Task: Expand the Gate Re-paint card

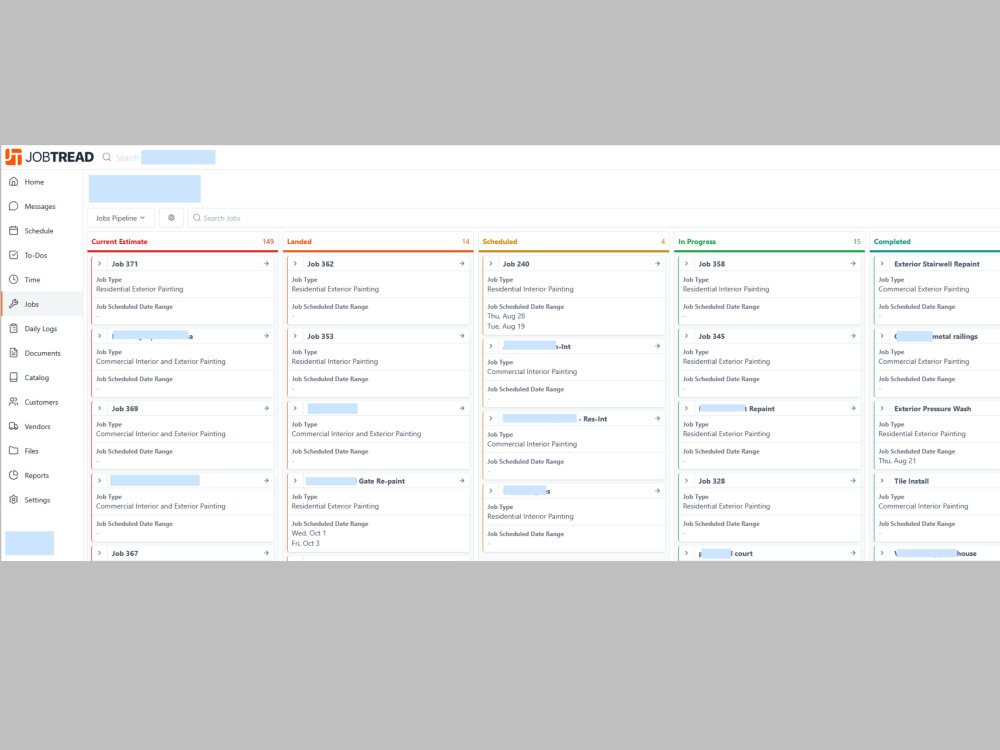Action: (x=295, y=481)
